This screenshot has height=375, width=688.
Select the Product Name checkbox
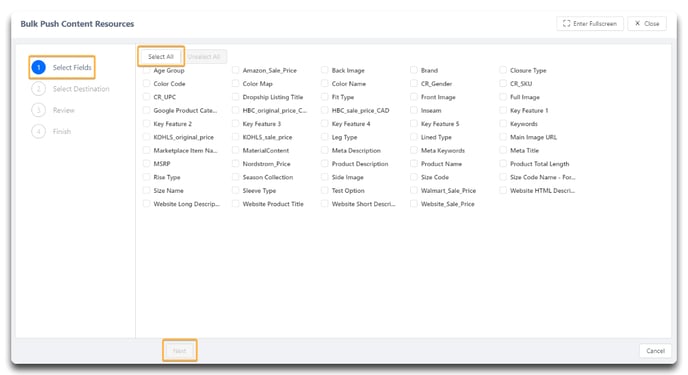(x=414, y=164)
